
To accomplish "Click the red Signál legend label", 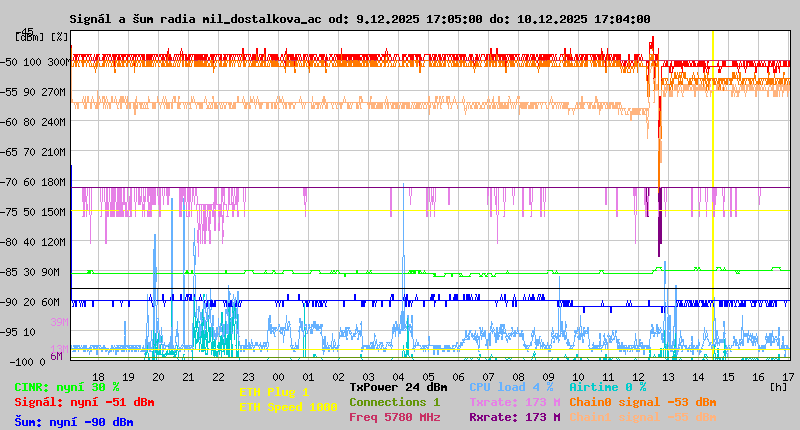I will [x=84, y=403].
